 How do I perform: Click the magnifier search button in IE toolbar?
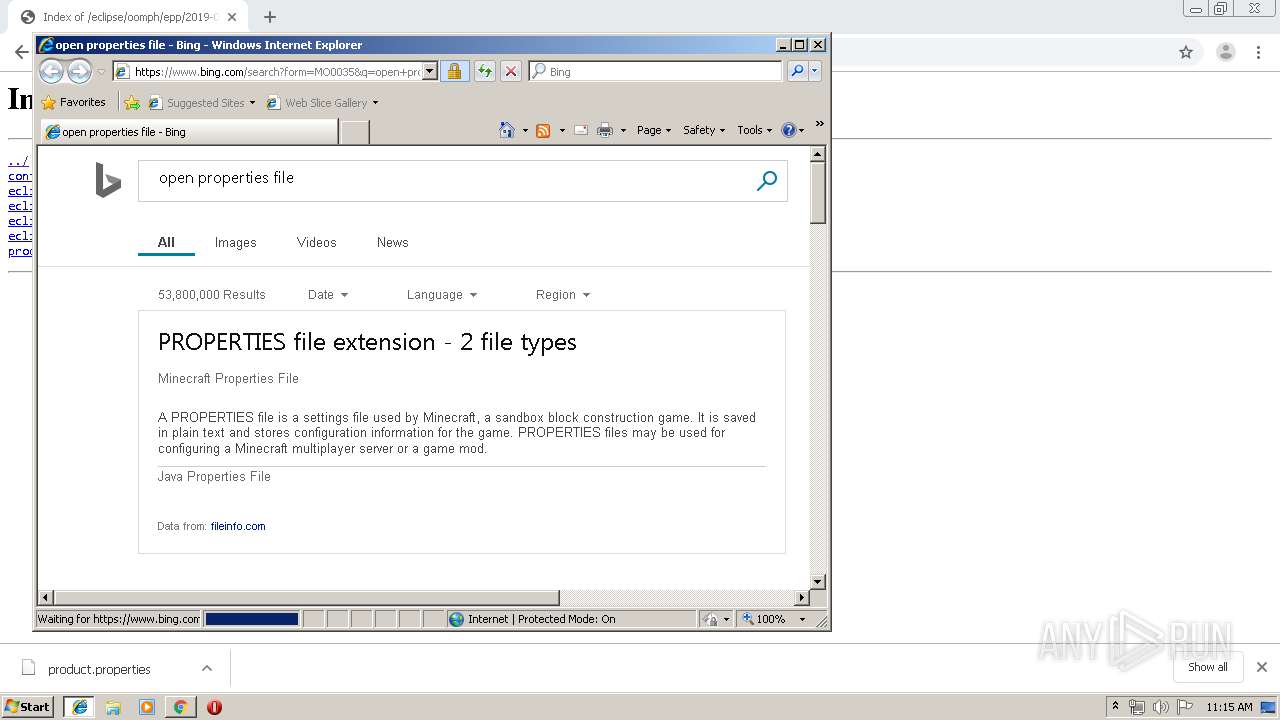click(x=797, y=71)
